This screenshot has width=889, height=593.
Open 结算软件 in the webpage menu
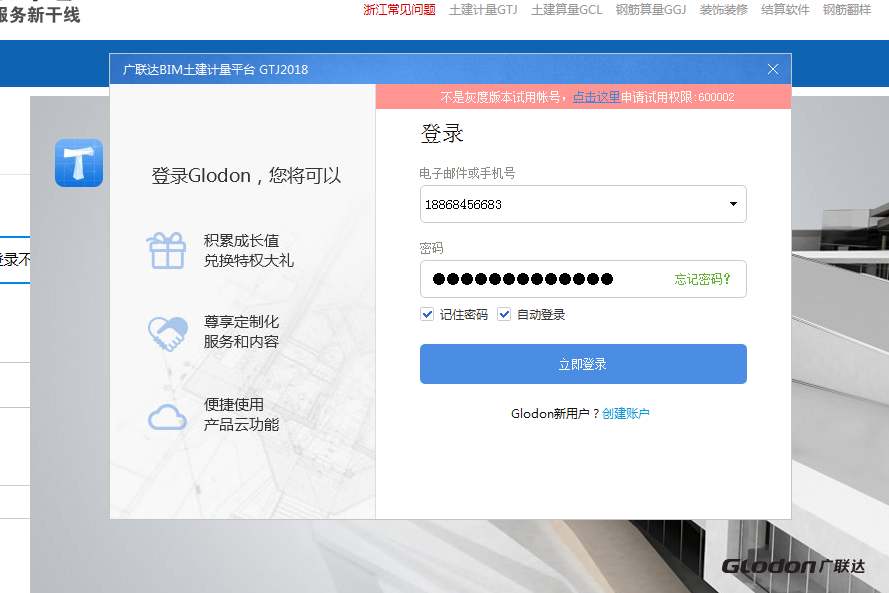[x=785, y=10]
